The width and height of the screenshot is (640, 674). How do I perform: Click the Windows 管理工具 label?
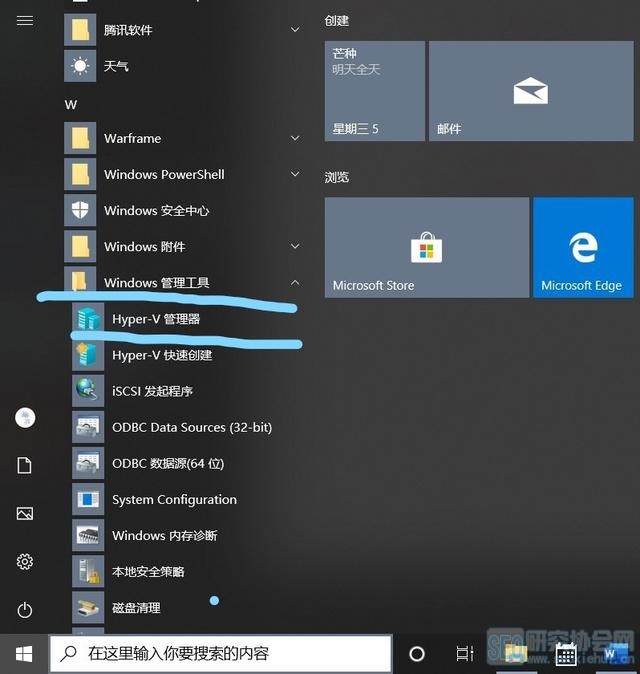(x=156, y=283)
